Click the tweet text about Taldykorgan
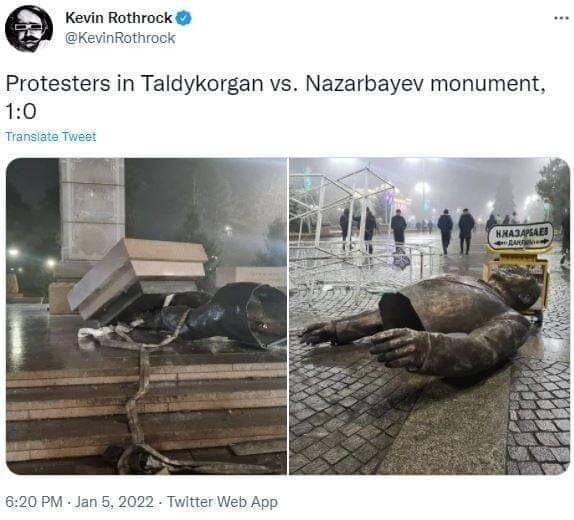Viewport: 574px width, 520px height. [276, 97]
